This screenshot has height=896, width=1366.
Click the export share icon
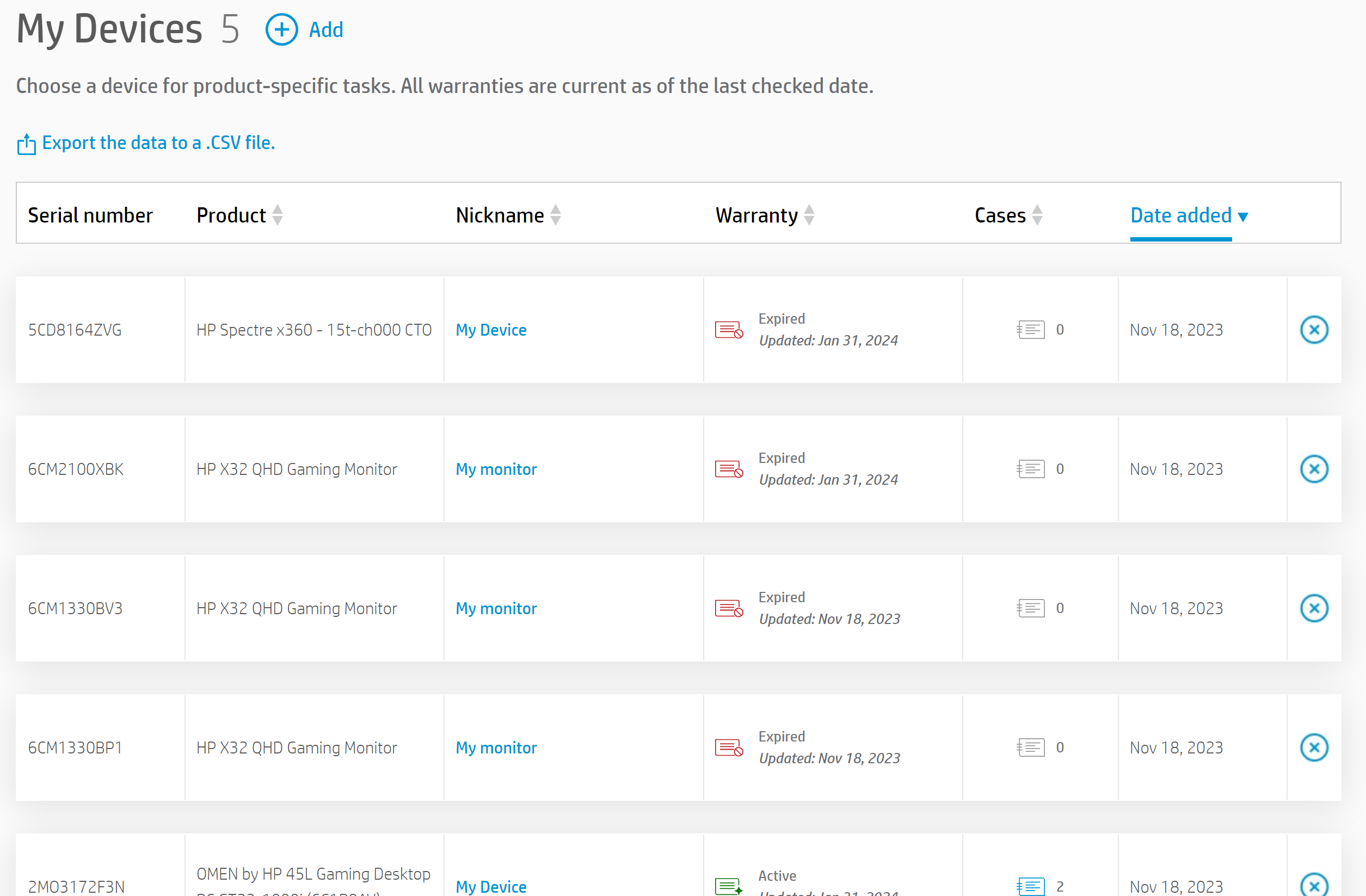[27, 144]
